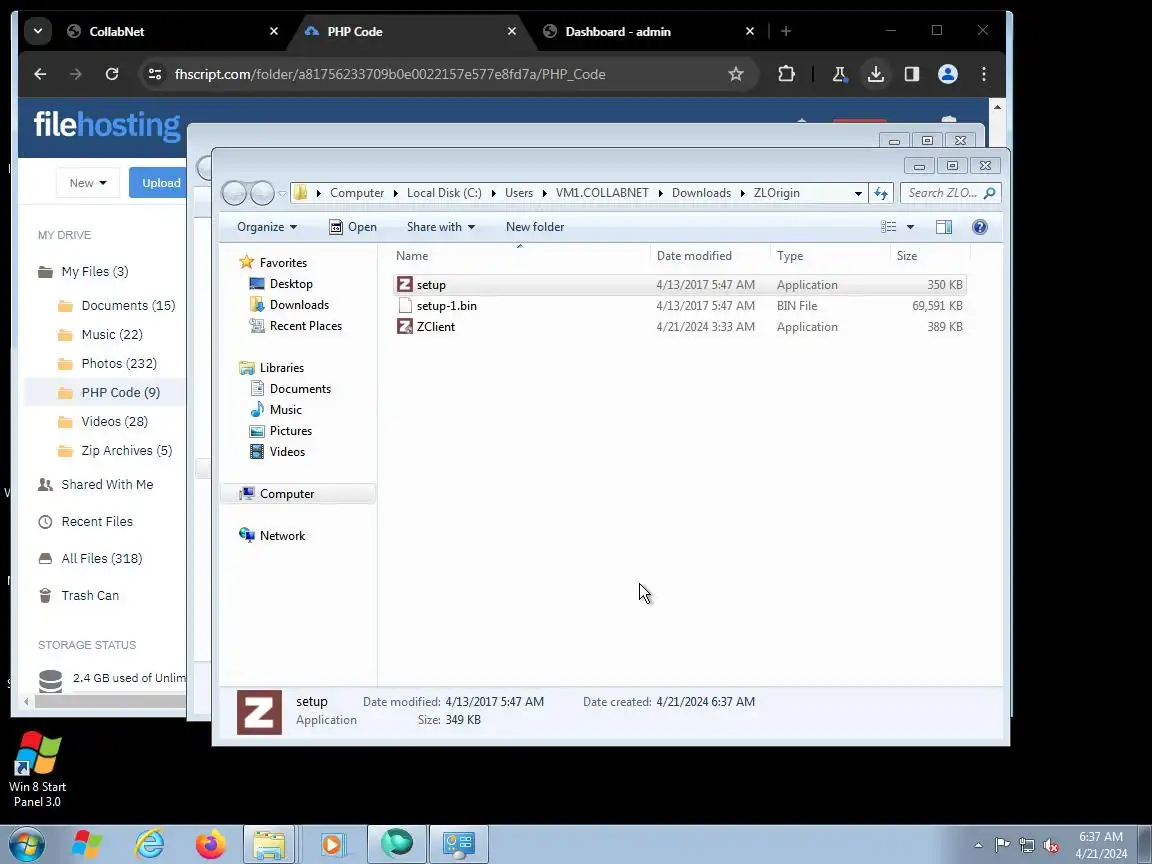
Task: Click Upload button in filehosting
Action: click(158, 183)
